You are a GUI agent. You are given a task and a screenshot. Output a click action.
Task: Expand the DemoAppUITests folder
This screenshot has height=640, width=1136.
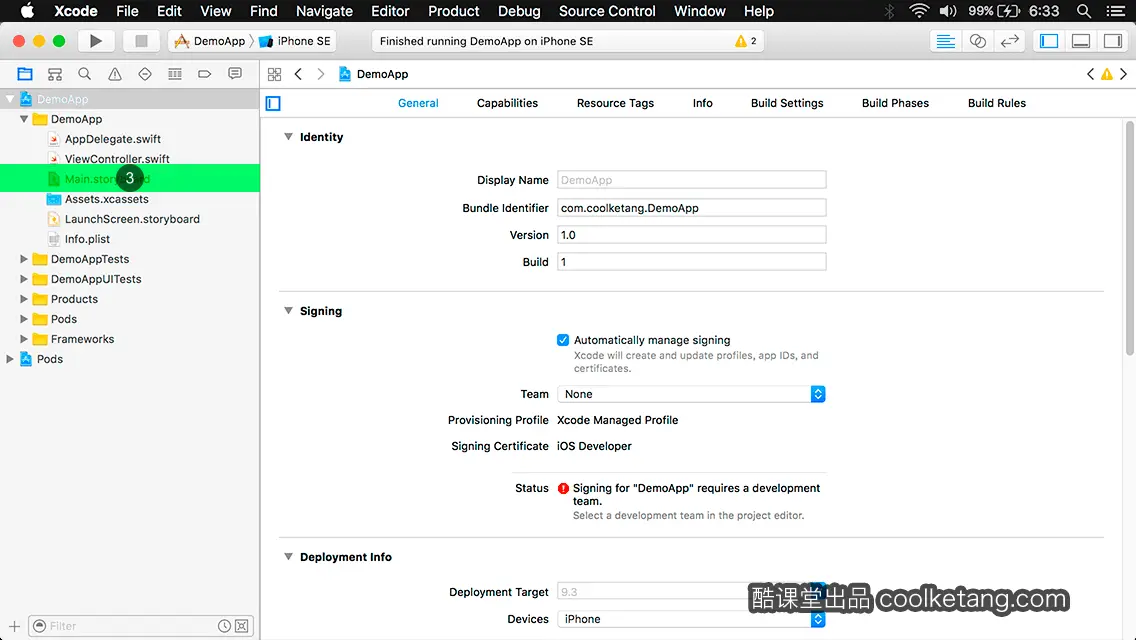point(24,279)
